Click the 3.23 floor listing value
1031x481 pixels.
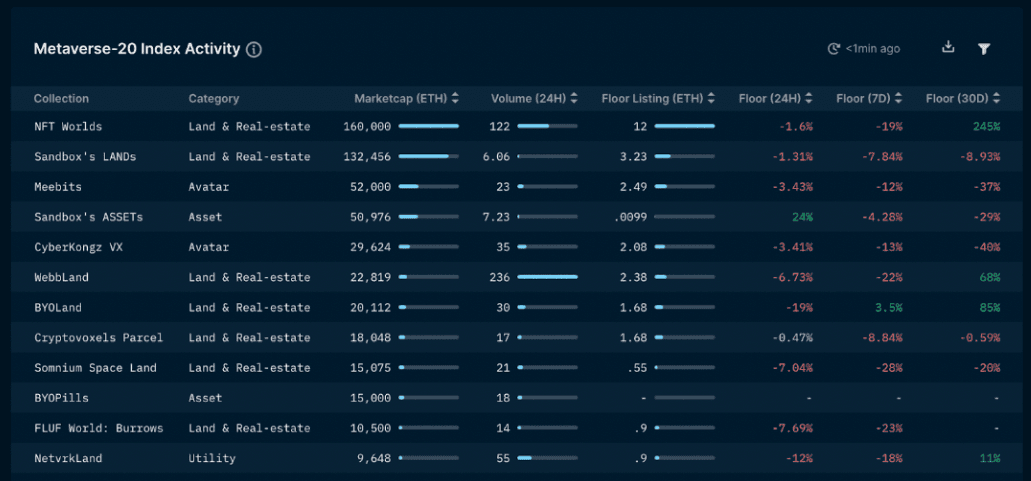633,156
